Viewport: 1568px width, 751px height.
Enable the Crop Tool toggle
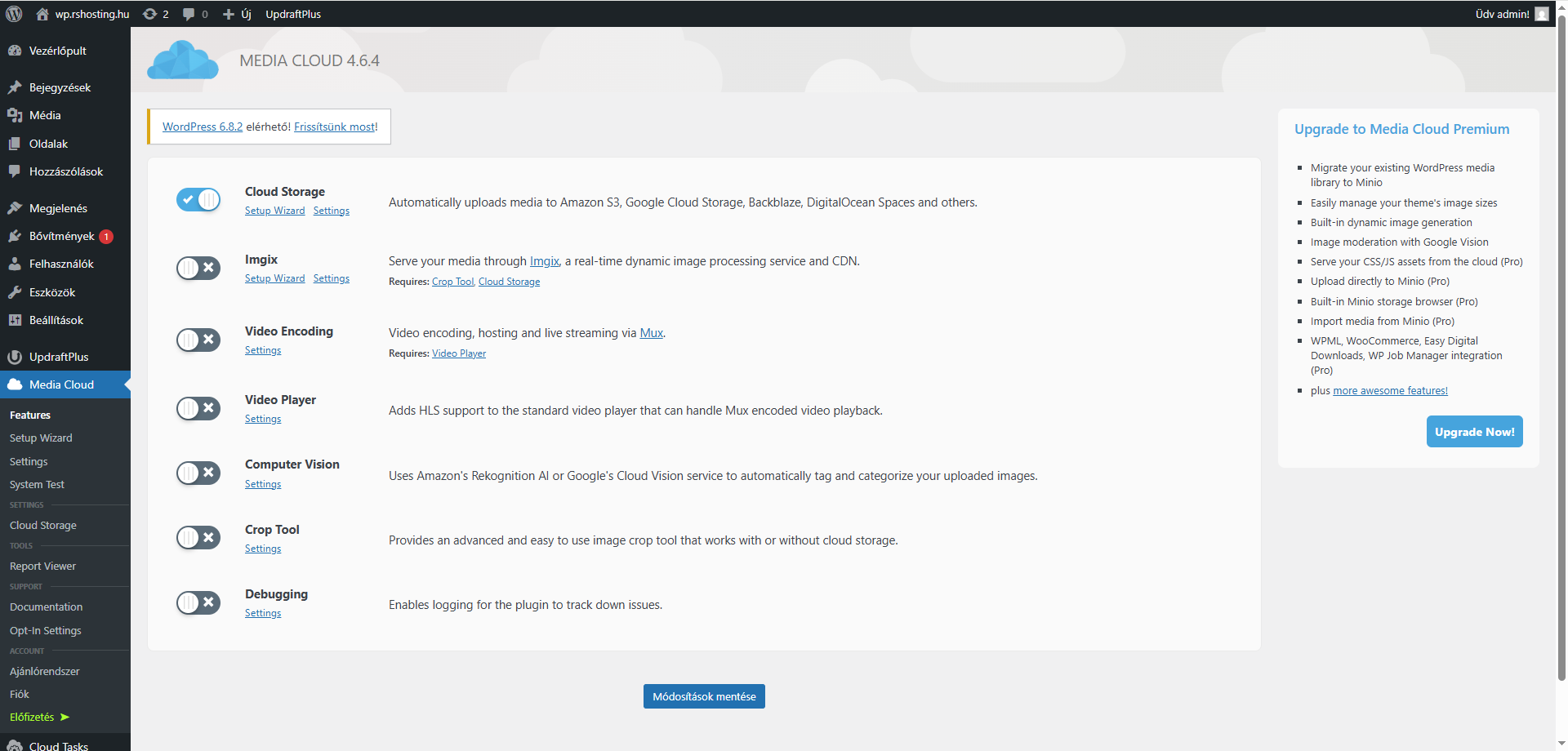coord(198,537)
